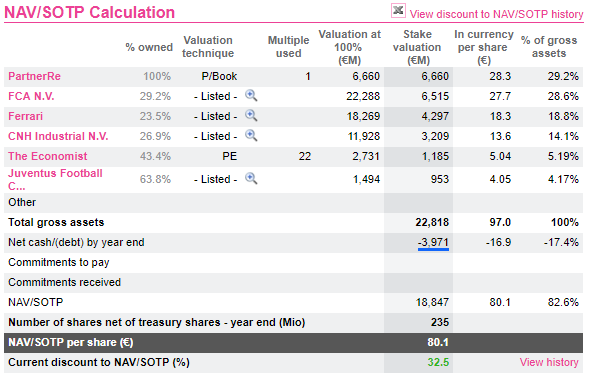Click the magnifier icon in FCA N.V. row

(x=251, y=95)
